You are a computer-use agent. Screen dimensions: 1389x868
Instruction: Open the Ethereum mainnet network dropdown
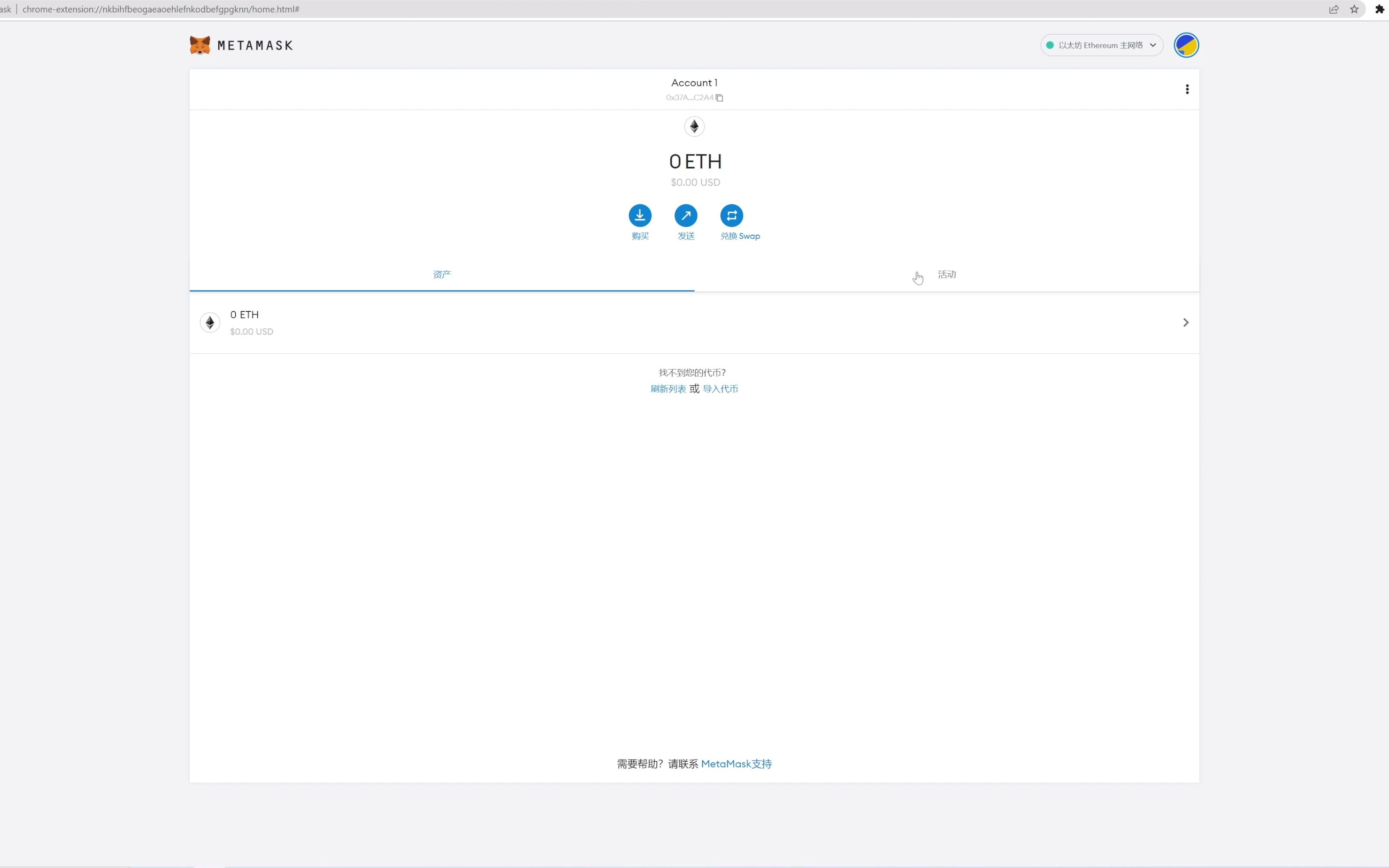tap(1102, 45)
